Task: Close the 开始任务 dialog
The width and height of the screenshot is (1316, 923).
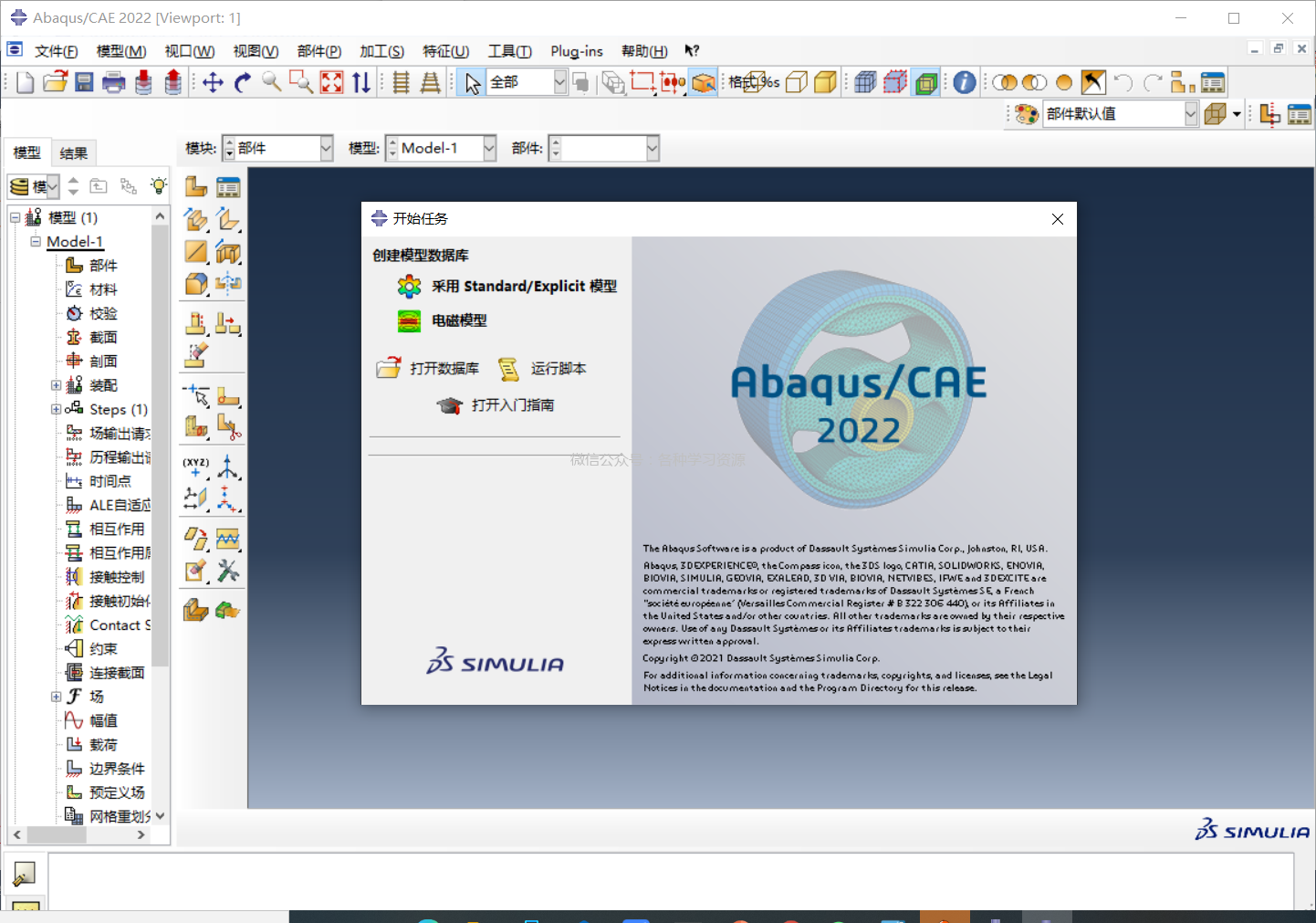Action: 1058,219
